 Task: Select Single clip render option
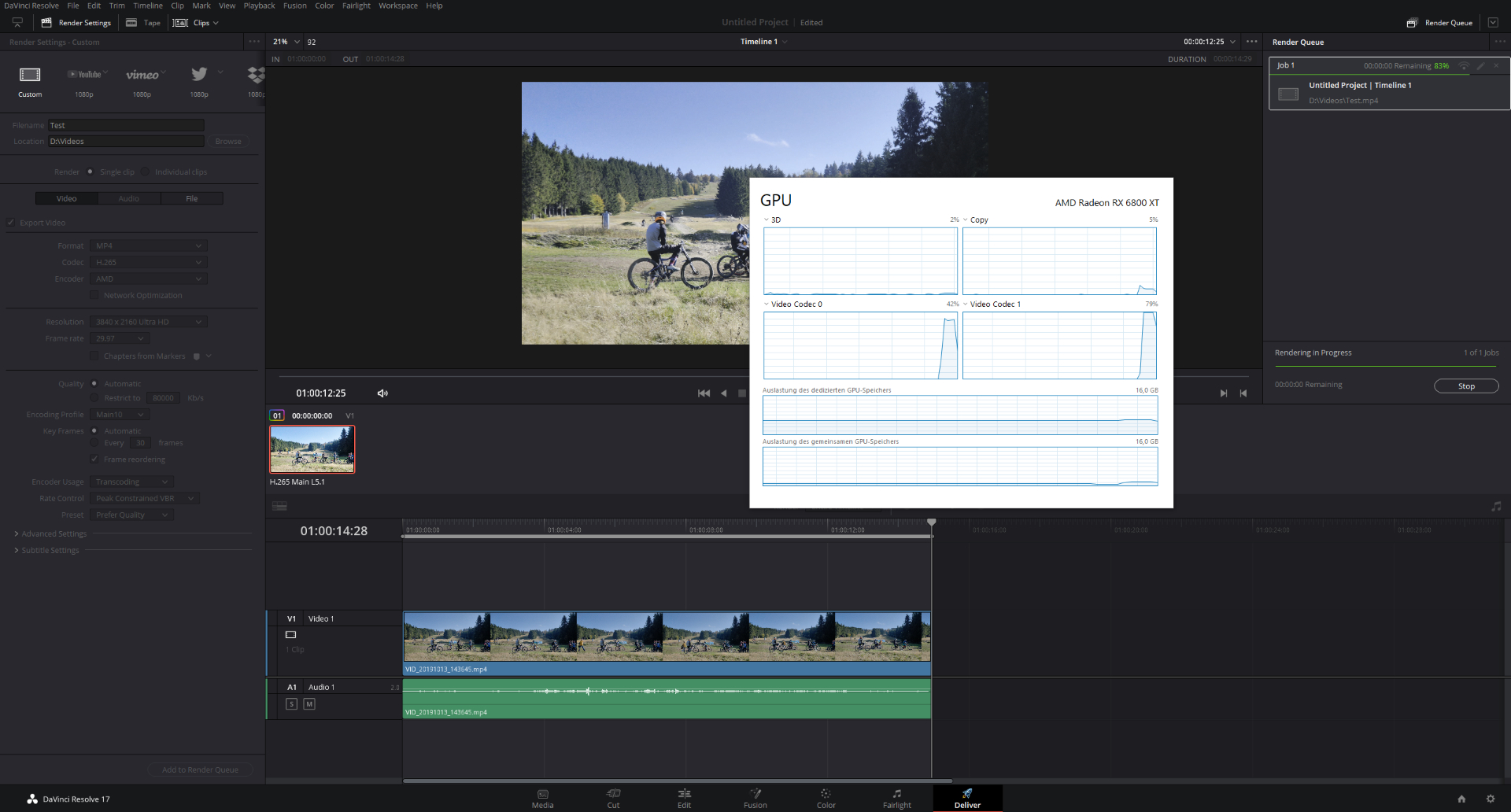click(91, 172)
